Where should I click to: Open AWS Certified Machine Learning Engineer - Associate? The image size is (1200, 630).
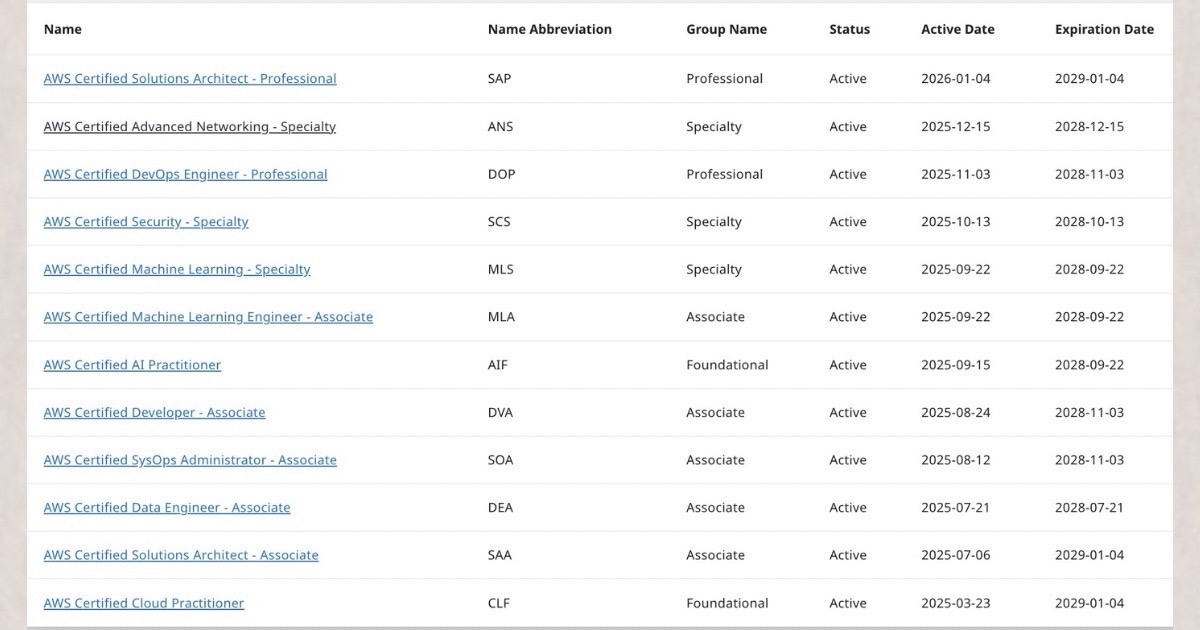pyautogui.click(x=208, y=317)
